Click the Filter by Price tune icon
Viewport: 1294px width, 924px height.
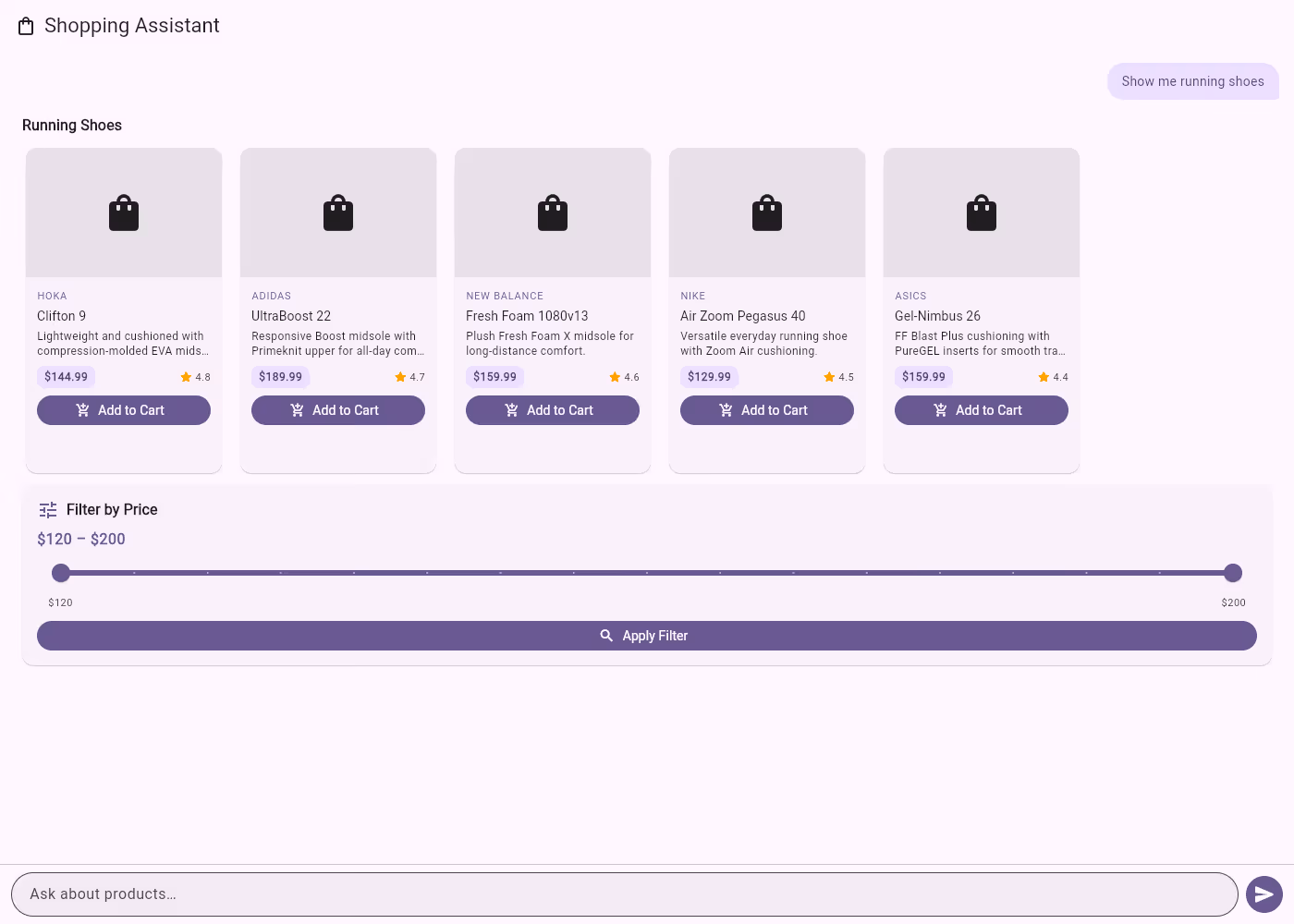[48, 510]
